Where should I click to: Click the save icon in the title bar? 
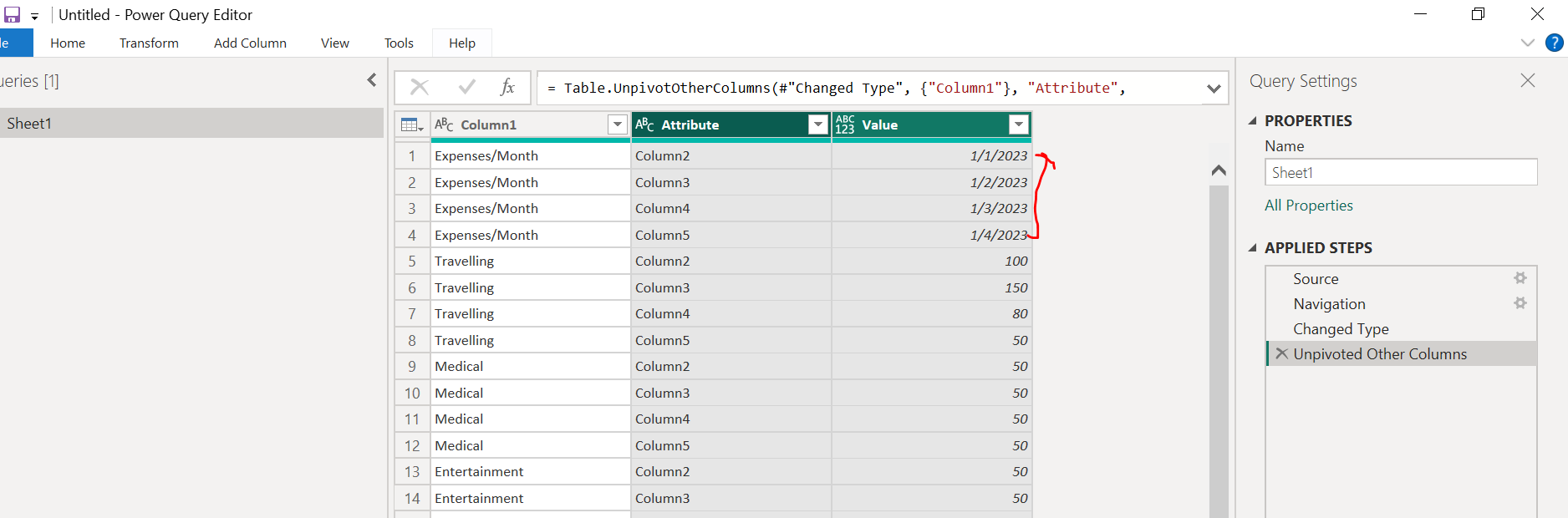12,15
